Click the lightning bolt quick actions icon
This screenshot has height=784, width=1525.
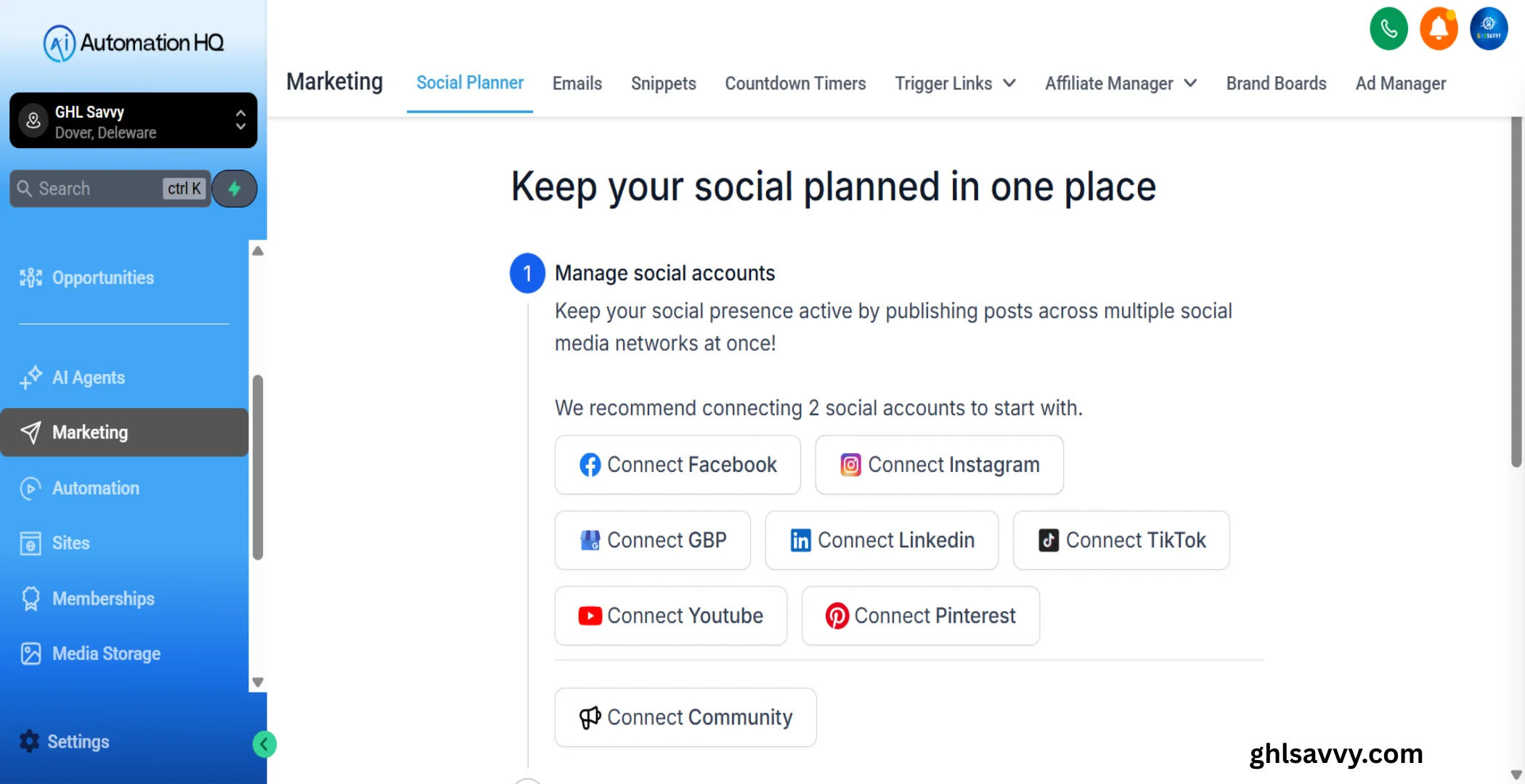235,189
